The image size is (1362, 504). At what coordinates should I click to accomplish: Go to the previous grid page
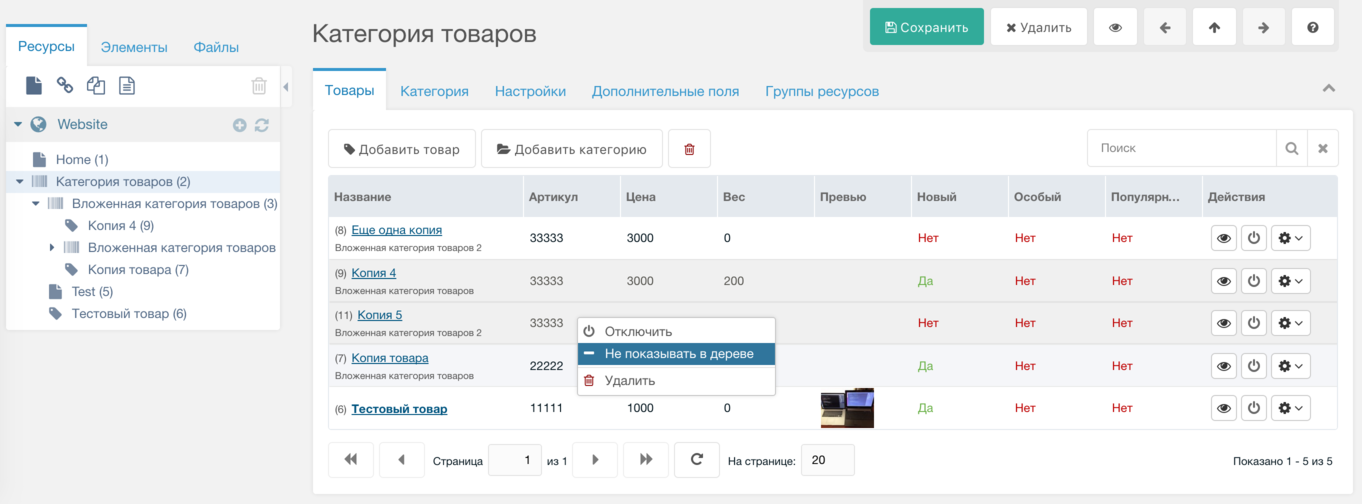tap(402, 460)
